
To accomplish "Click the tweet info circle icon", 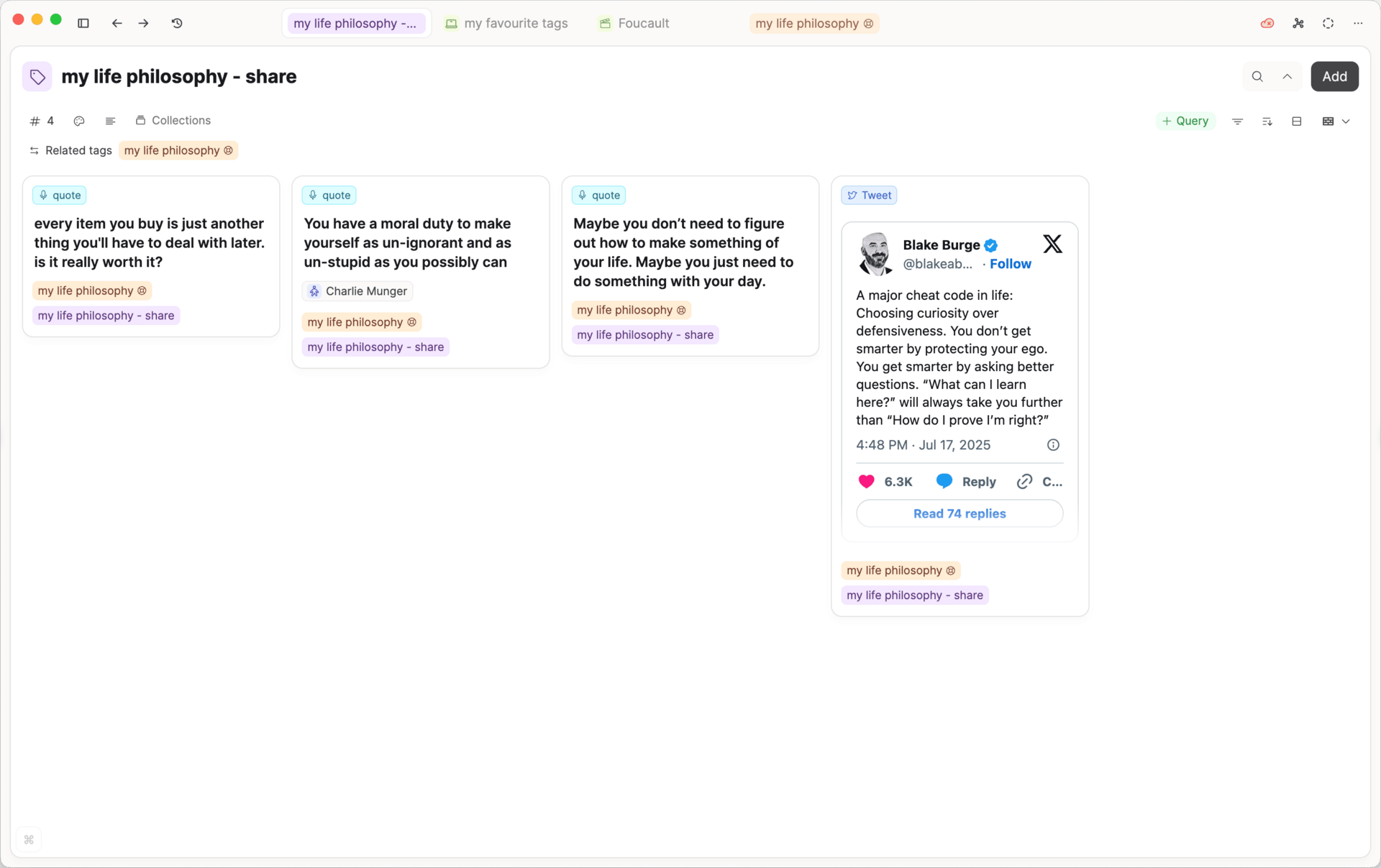I will (x=1053, y=445).
